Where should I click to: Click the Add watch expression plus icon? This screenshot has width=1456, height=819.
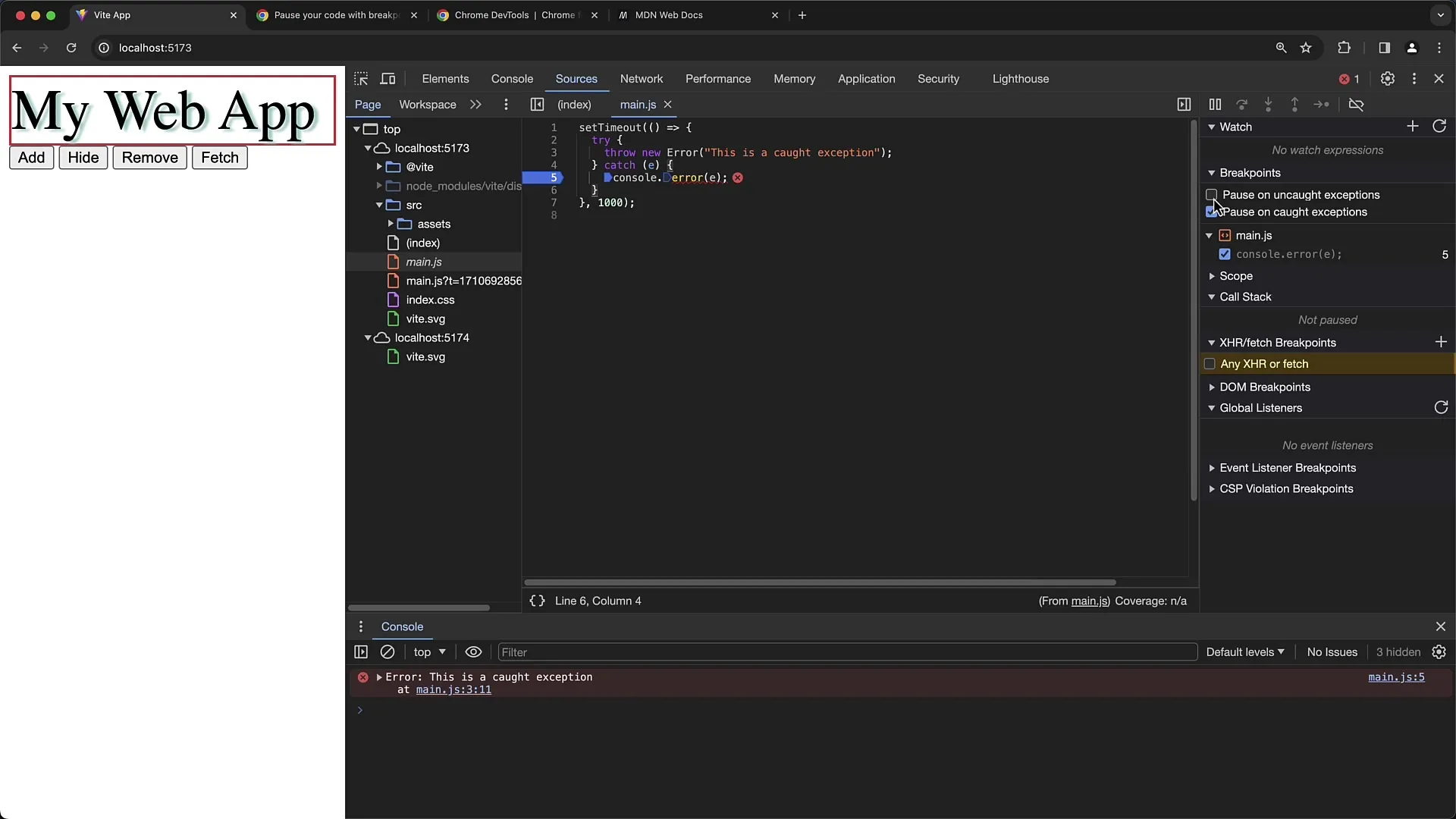coord(1413,126)
